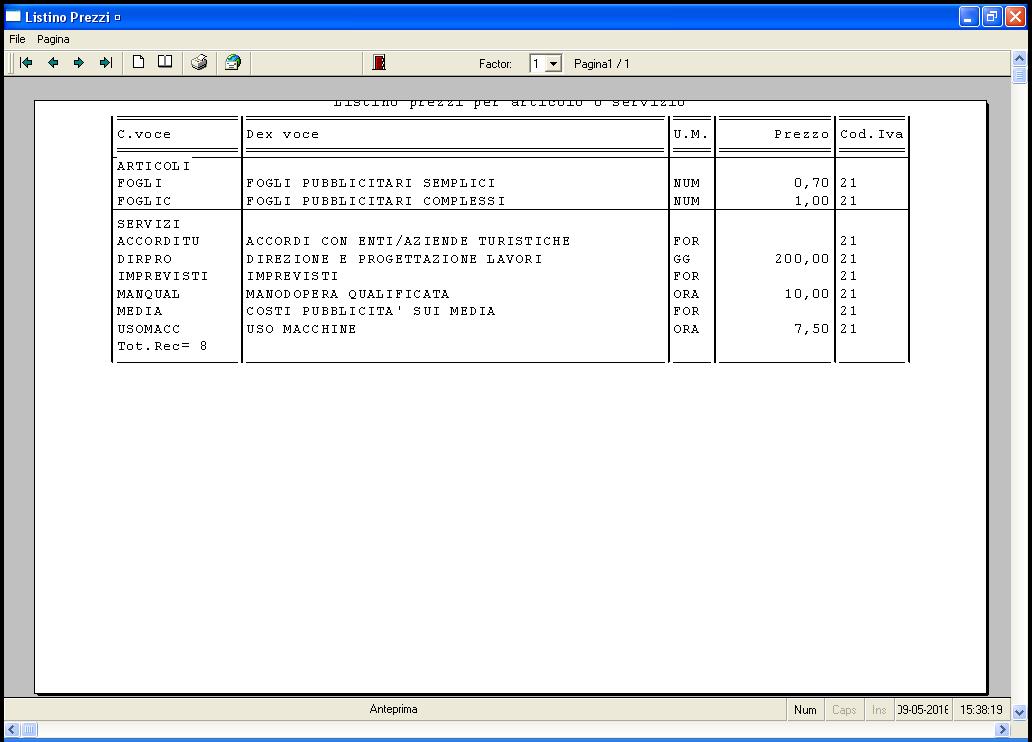Screen dimensions: 1032x742
Task: Click VAT code '21' in the DIRPRO row
Action: tap(848, 259)
